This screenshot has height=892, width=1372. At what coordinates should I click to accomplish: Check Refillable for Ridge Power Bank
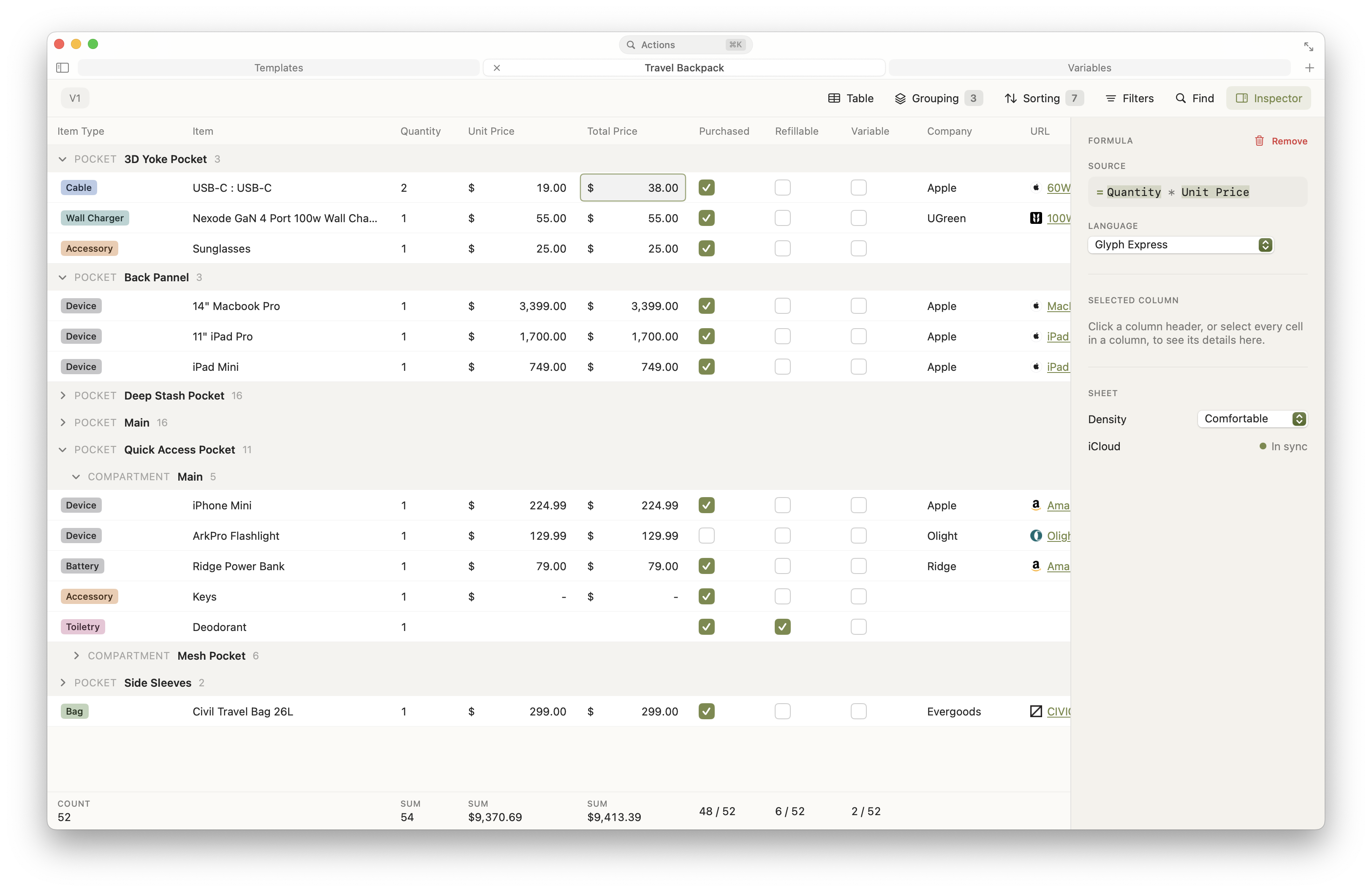point(782,566)
